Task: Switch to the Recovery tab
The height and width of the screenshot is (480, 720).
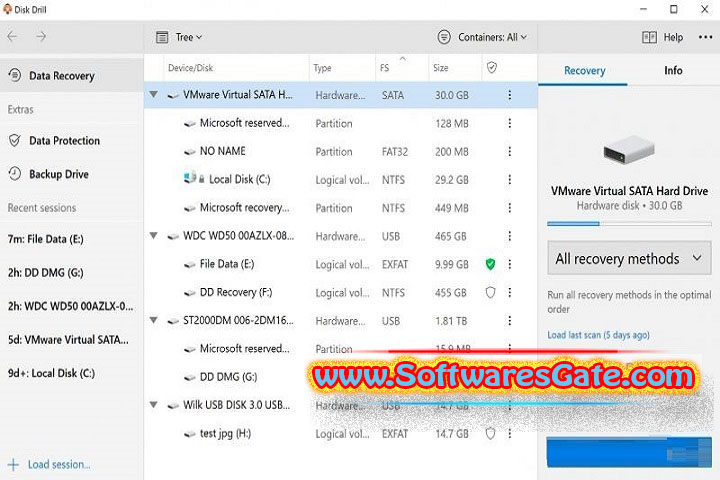Action: (584, 70)
